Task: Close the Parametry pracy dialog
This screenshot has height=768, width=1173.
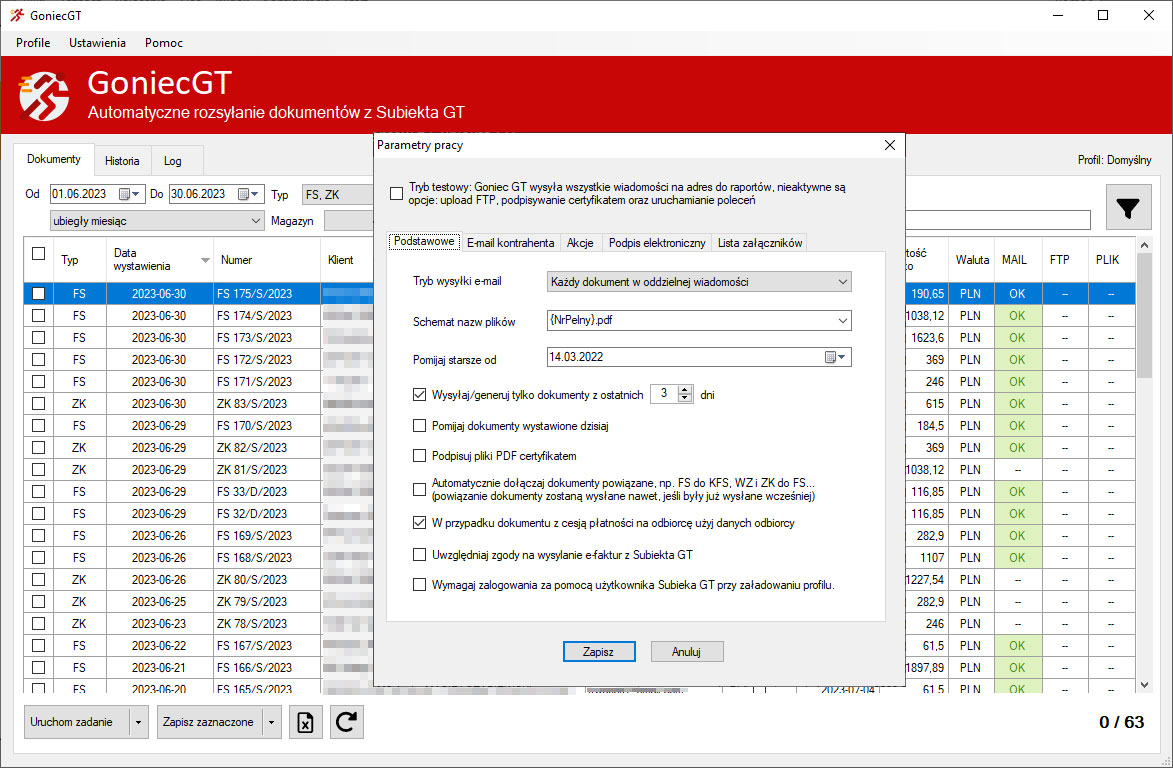Action: tap(889, 145)
